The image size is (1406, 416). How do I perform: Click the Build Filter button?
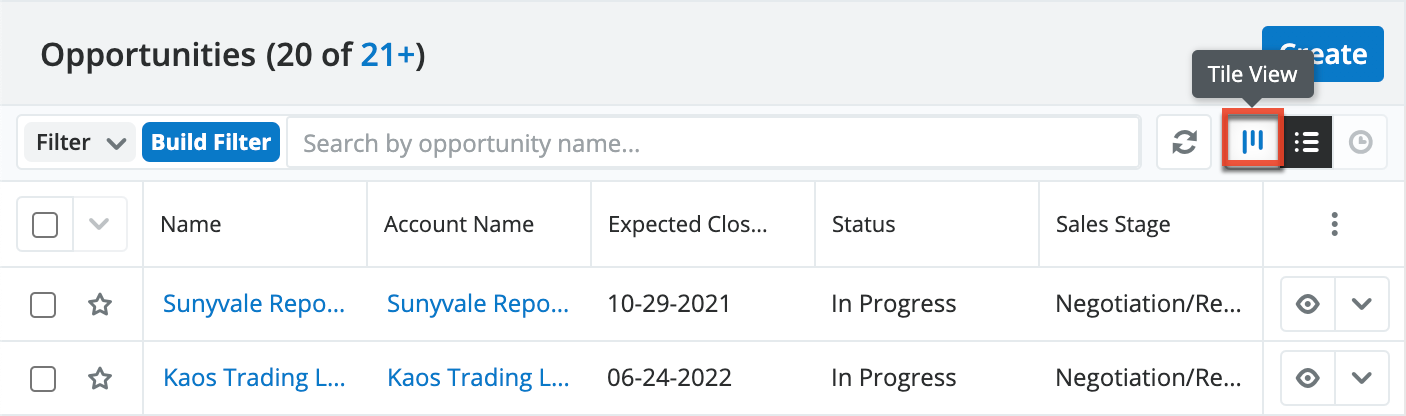(211, 143)
